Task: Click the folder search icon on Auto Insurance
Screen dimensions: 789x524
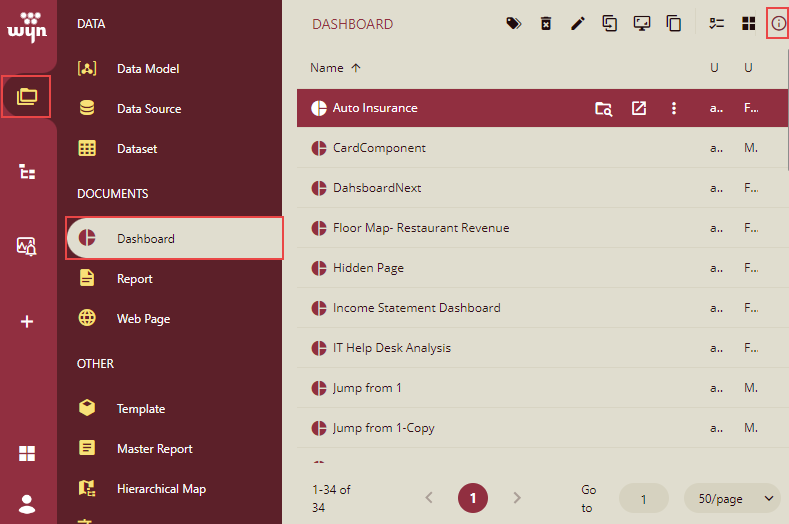Action: click(603, 108)
